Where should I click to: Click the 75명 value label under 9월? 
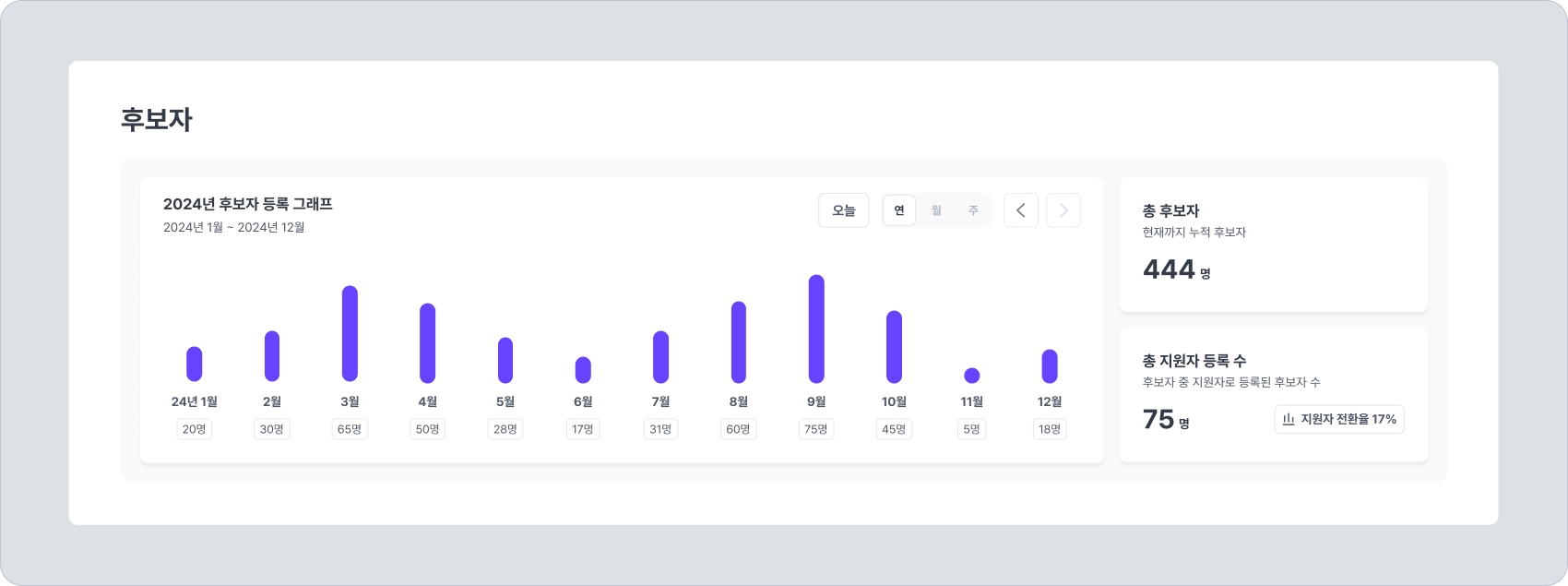pos(816,429)
